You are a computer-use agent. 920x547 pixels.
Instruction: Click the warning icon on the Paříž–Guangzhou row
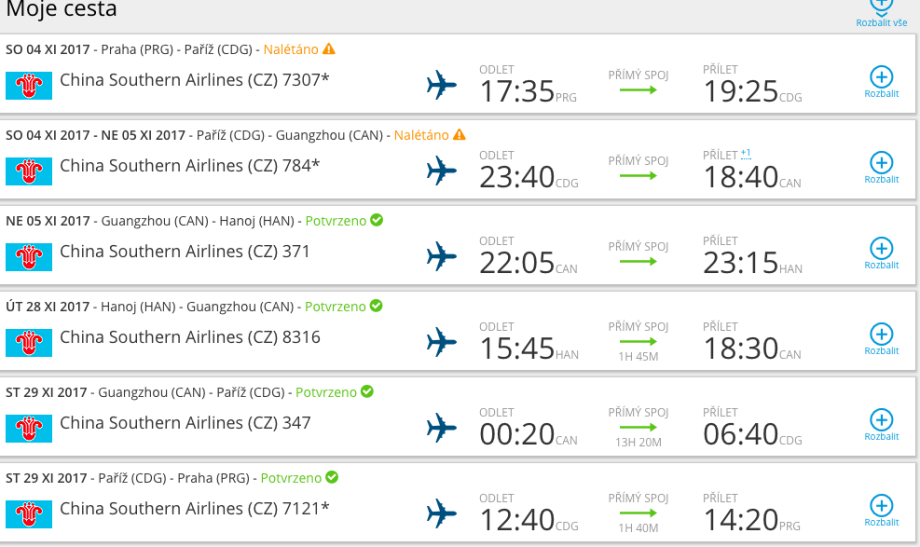(x=459, y=135)
